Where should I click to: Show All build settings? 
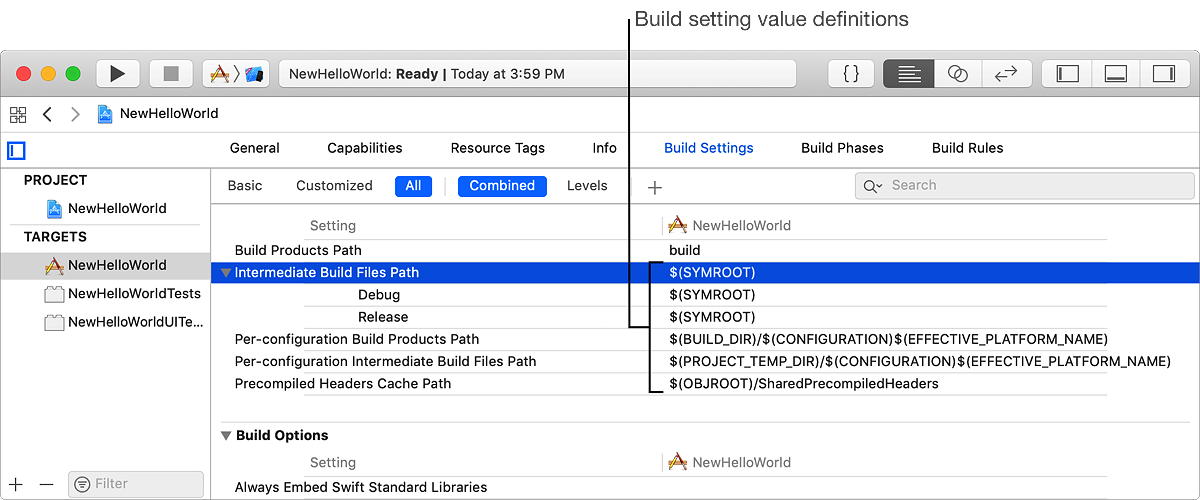coord(413,186)
